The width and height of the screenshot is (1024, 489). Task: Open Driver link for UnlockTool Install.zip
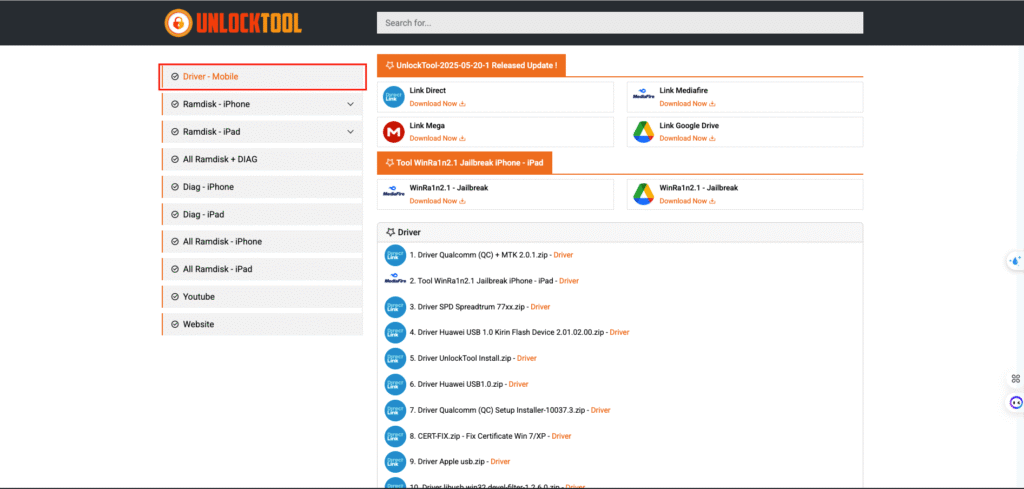click(526, 358)
